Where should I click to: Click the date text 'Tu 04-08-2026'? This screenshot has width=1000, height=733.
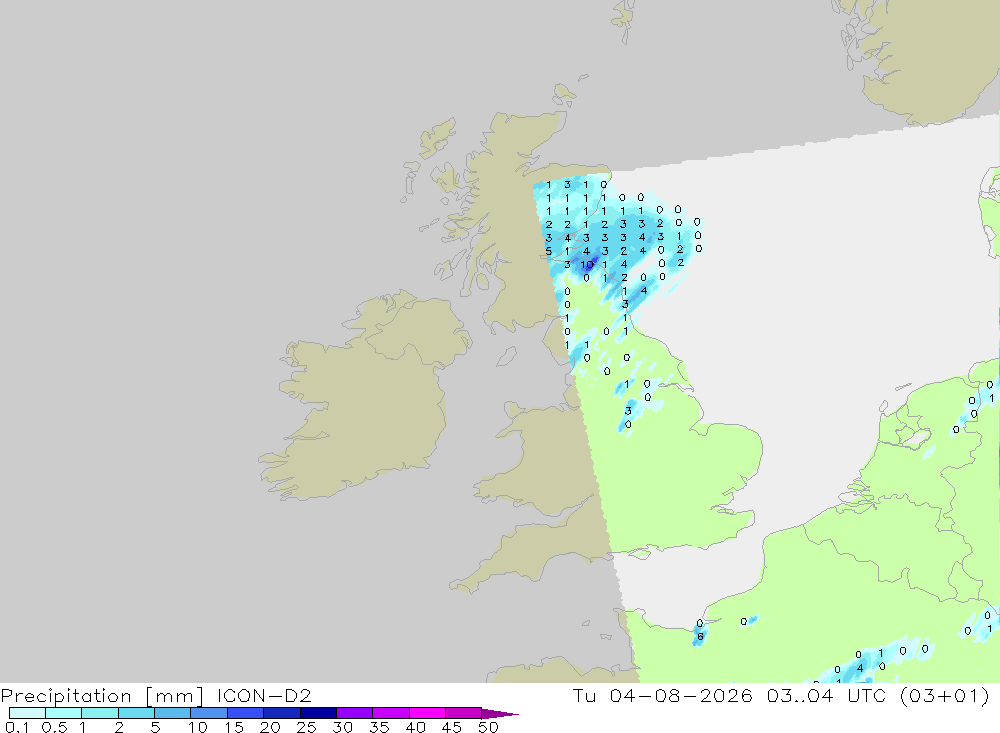663,695
